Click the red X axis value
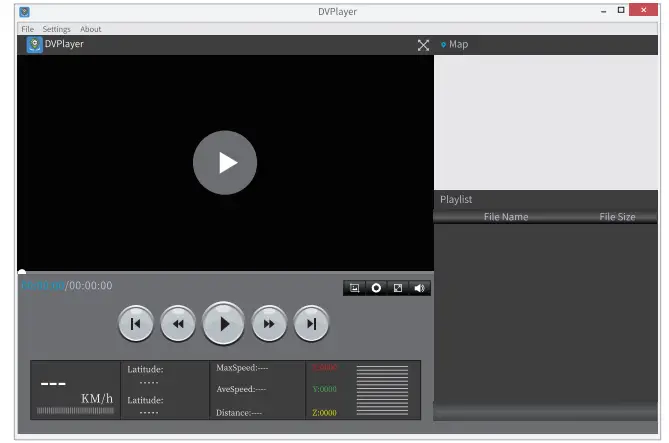This screenshot has height=443, width=669. (x=325, y=367)
